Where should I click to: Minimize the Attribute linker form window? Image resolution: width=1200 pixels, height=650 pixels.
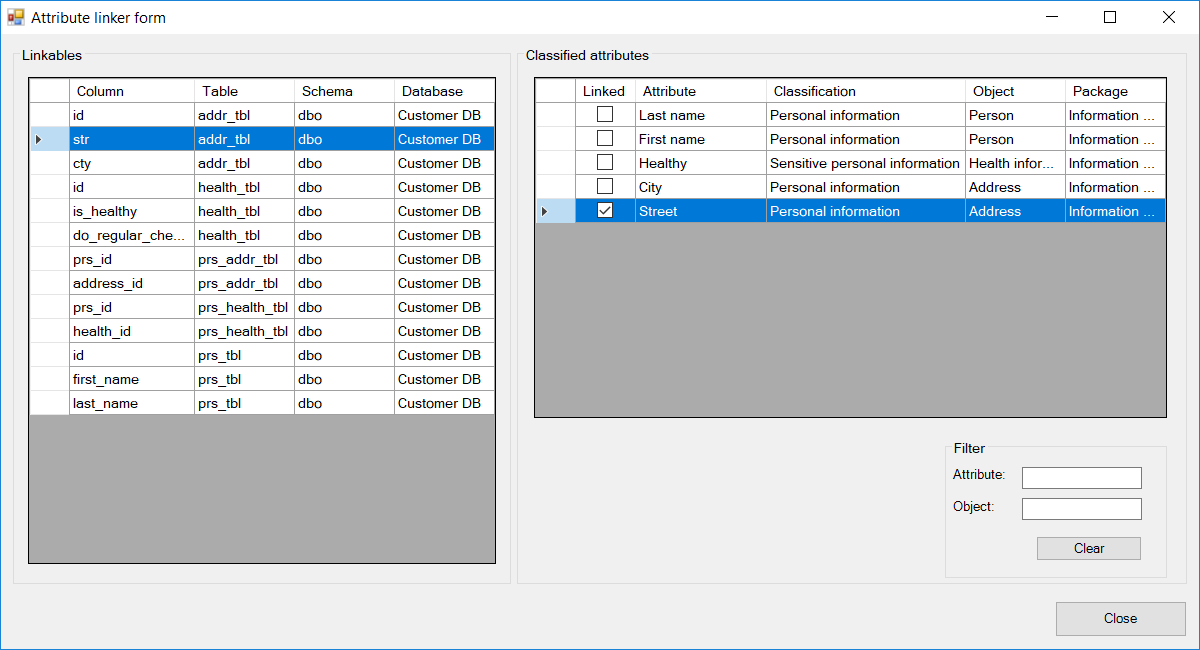point(1051,17)
